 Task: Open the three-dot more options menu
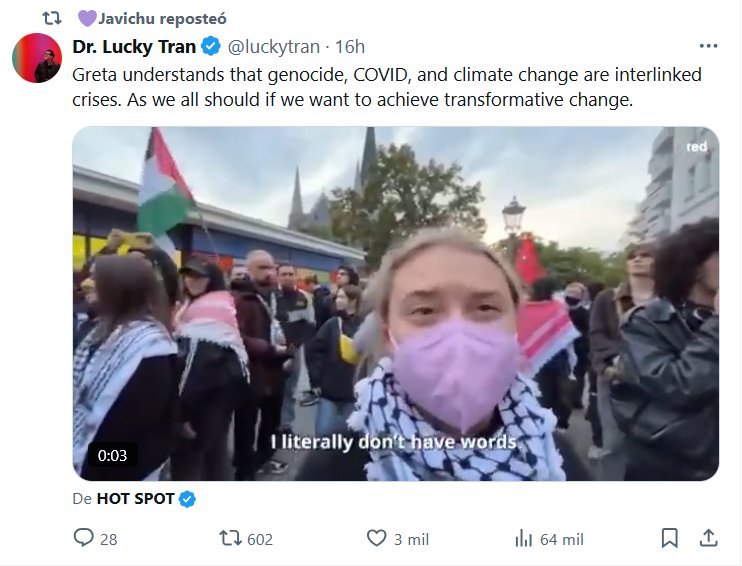click(x=708, y=46)
